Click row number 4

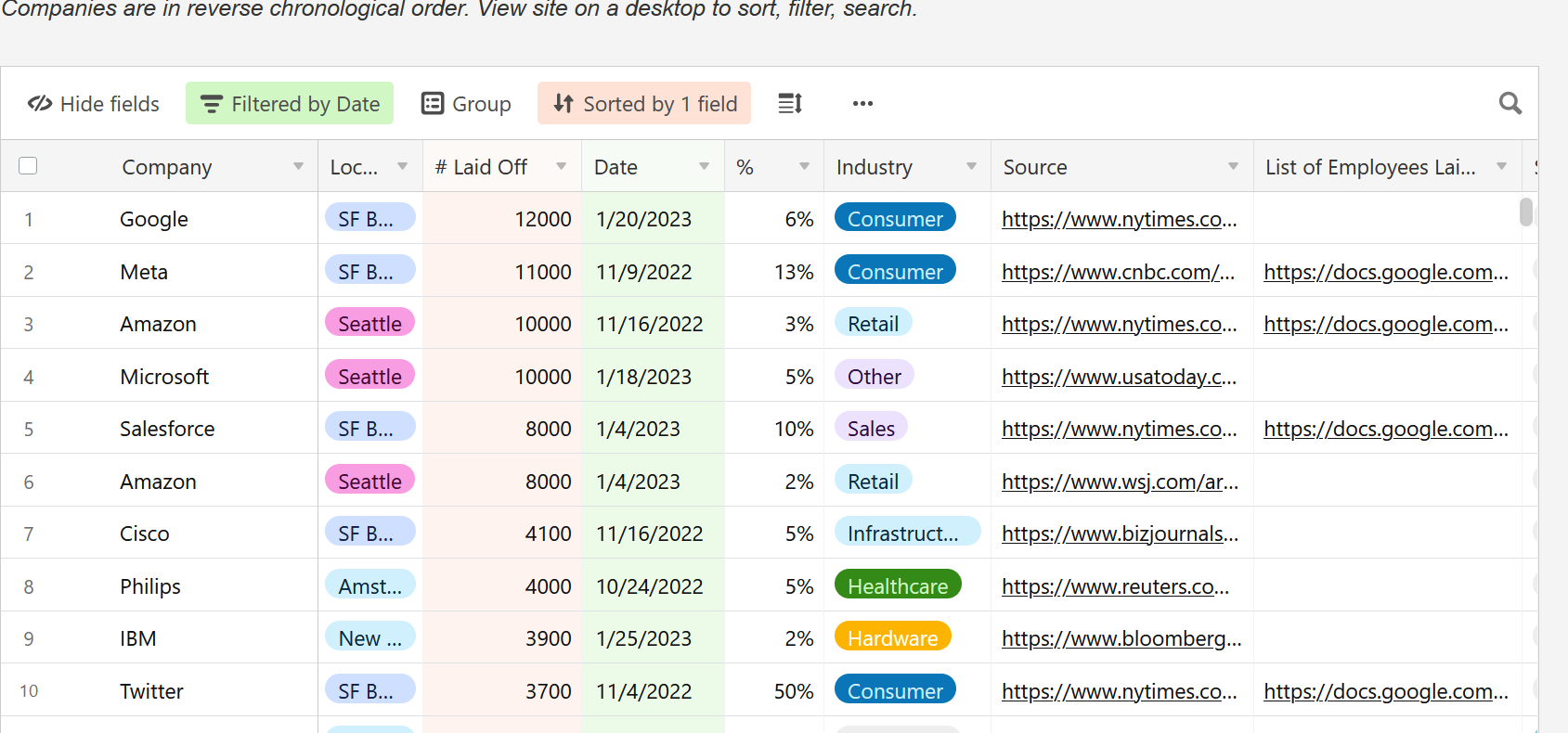tap(29, 377)
